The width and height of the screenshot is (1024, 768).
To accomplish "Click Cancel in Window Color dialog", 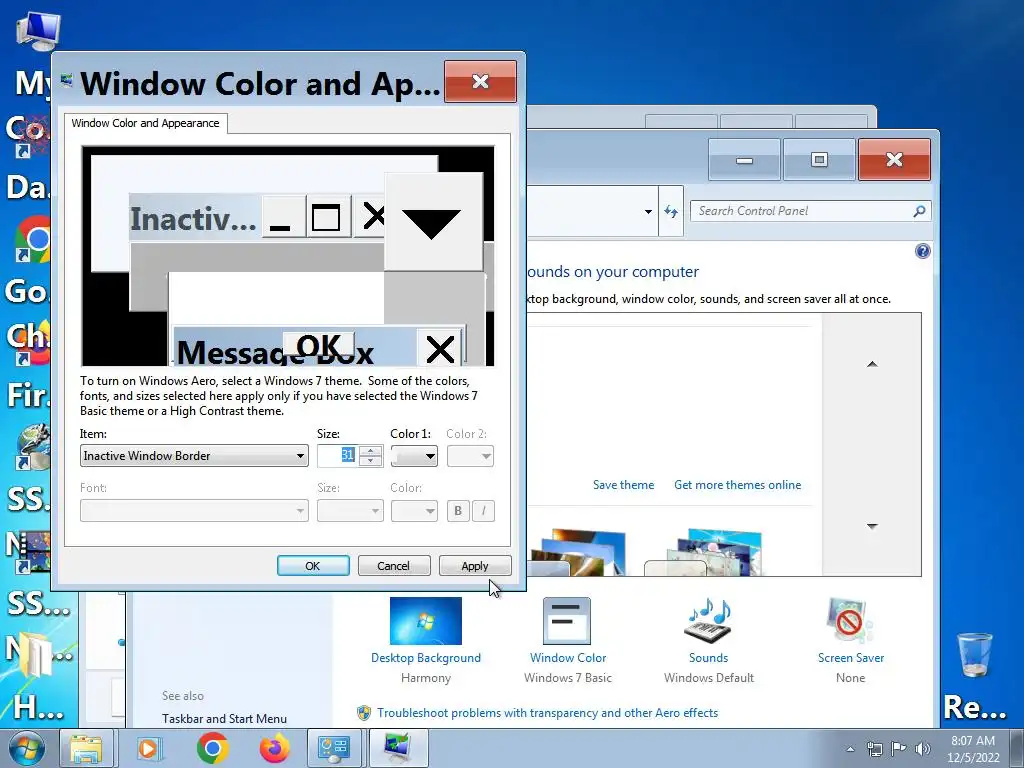I will click(x=394, y=566).
